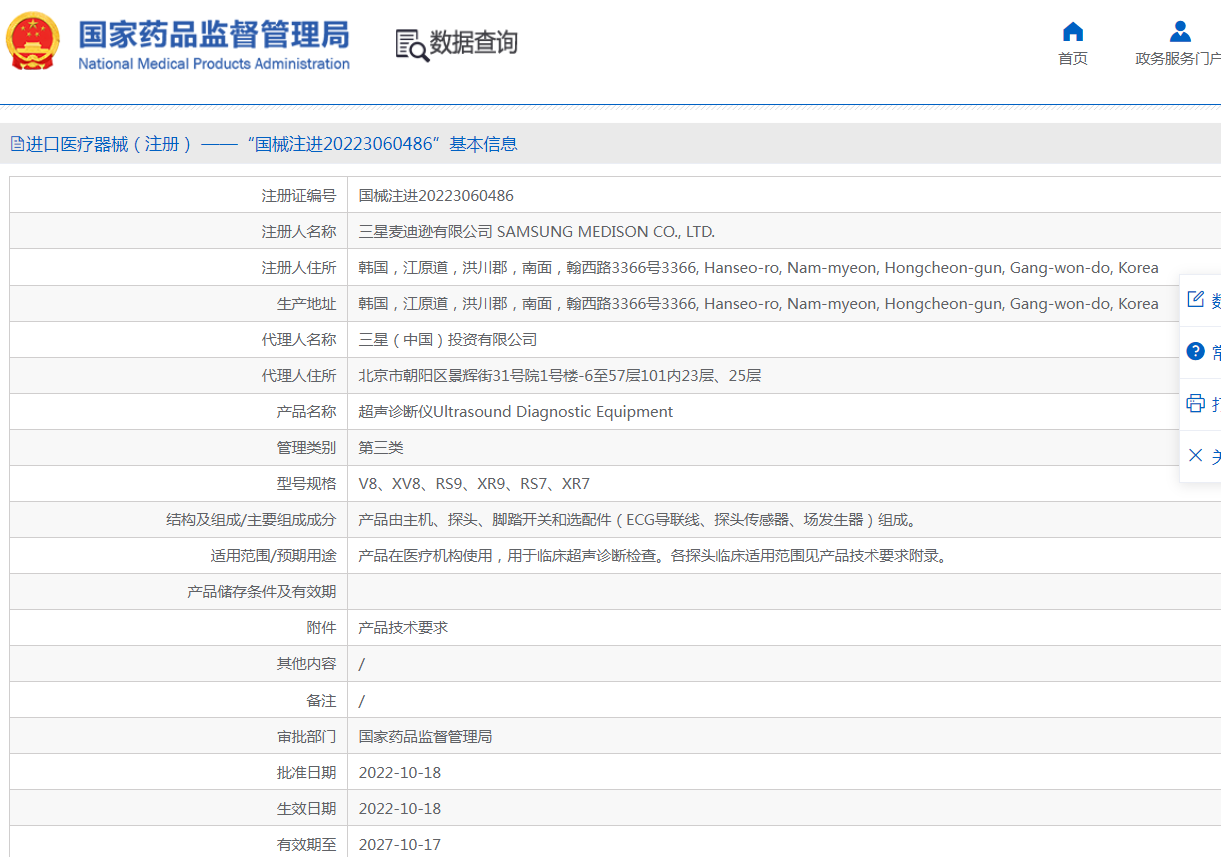Click the document icon before 进口医疗器械
The image size is (1221, 857).
[x=17, y=144]
